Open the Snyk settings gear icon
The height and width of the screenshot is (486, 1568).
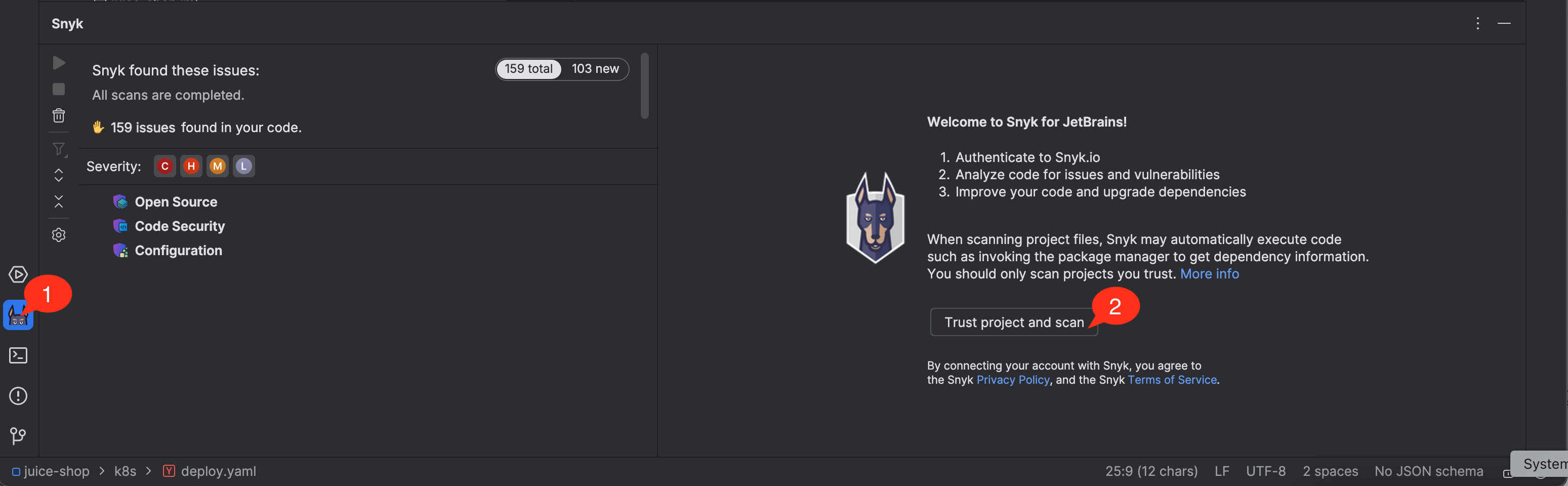point(59,235)
